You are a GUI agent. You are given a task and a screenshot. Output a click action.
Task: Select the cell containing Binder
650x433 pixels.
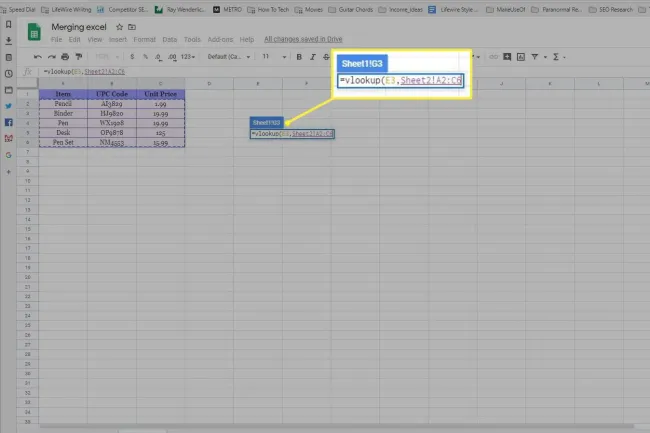click(63, 114)
